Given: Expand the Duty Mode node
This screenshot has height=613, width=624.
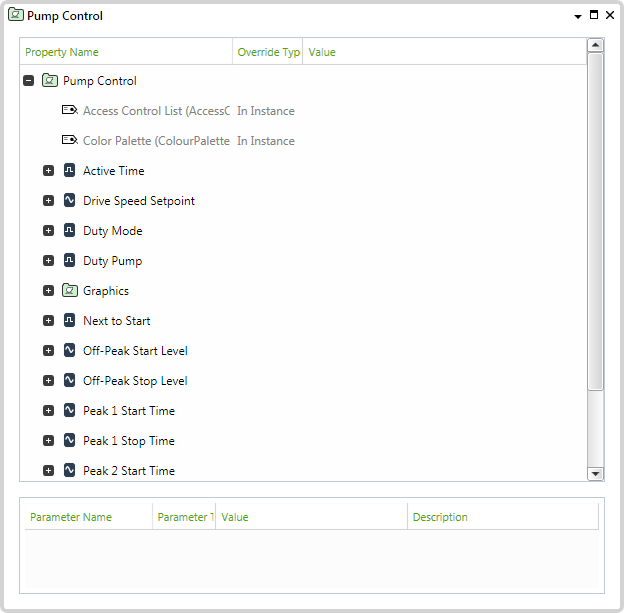Looking at the screenshot, I should click(49, 231).
